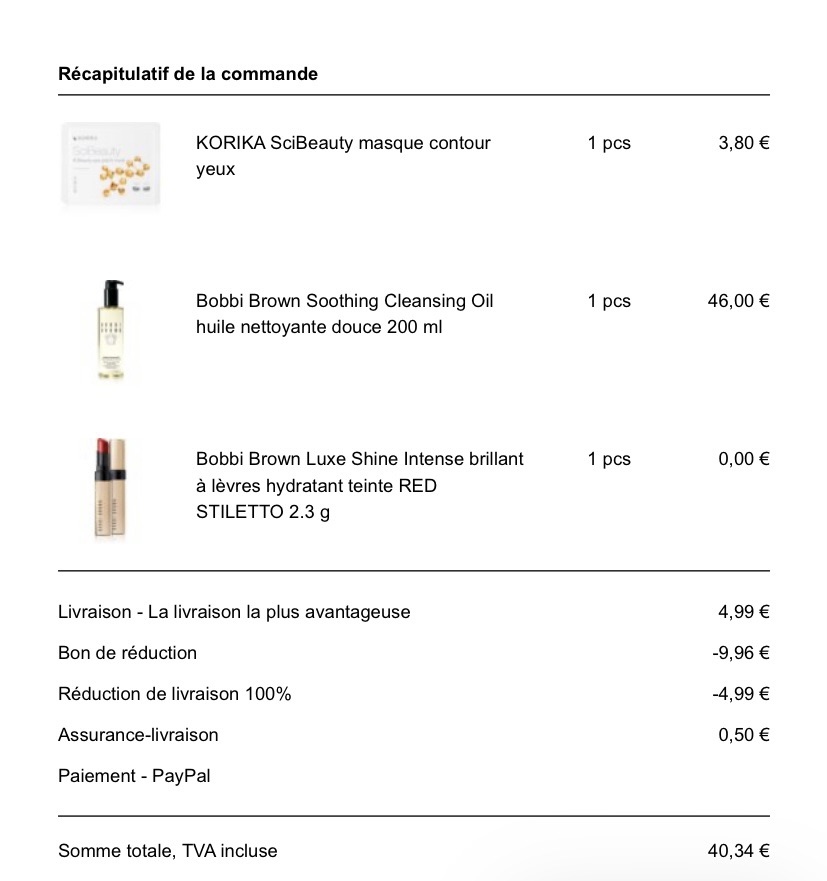The width and height of the screenshot is (827, 881).
Task: Select the Livraison la plus avantageuse line
Action: (414, 611)
